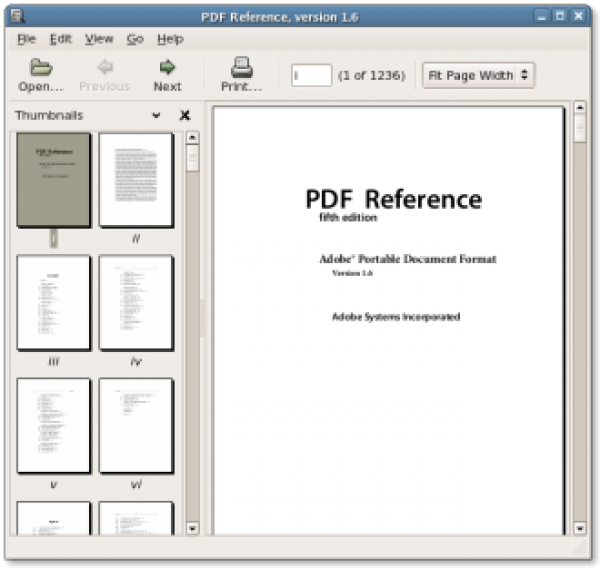600x568 pixels.
Task: Expand the Thumbnails sidebar selector dropdown
Action: tap(156, 116)
